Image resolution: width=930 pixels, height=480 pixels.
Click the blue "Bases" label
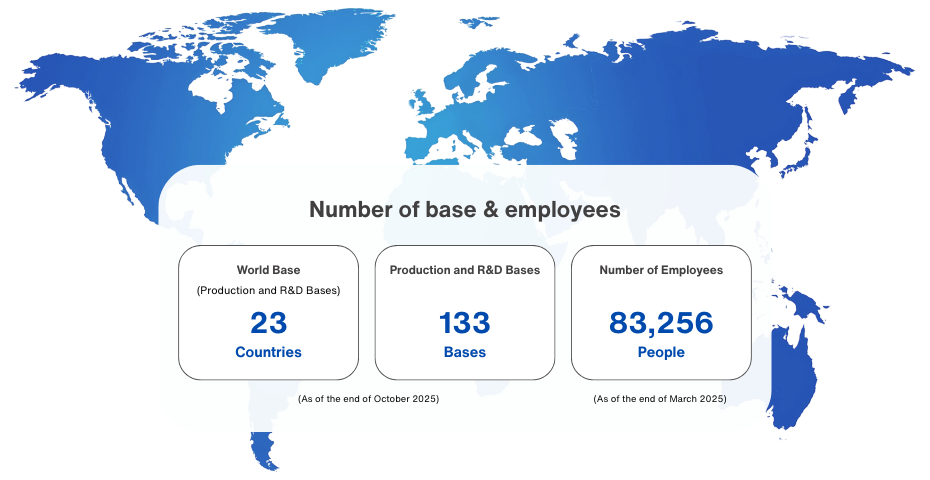click(464, 352)
